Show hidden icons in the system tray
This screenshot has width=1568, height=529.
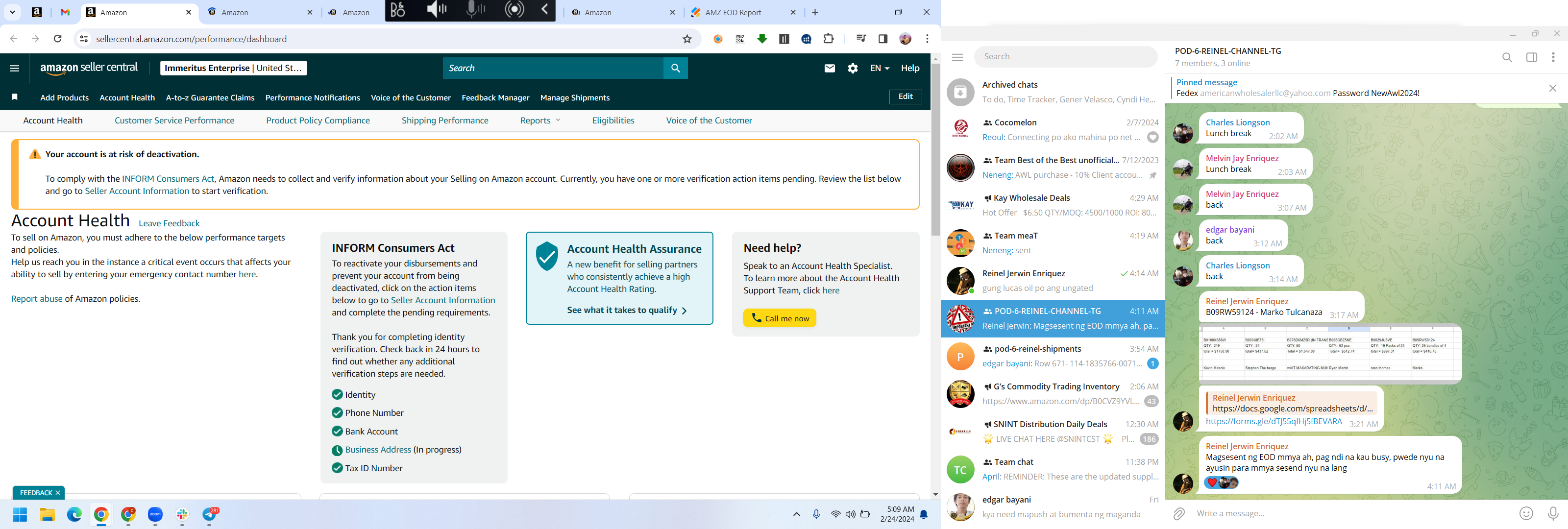[x=796, y=515]
